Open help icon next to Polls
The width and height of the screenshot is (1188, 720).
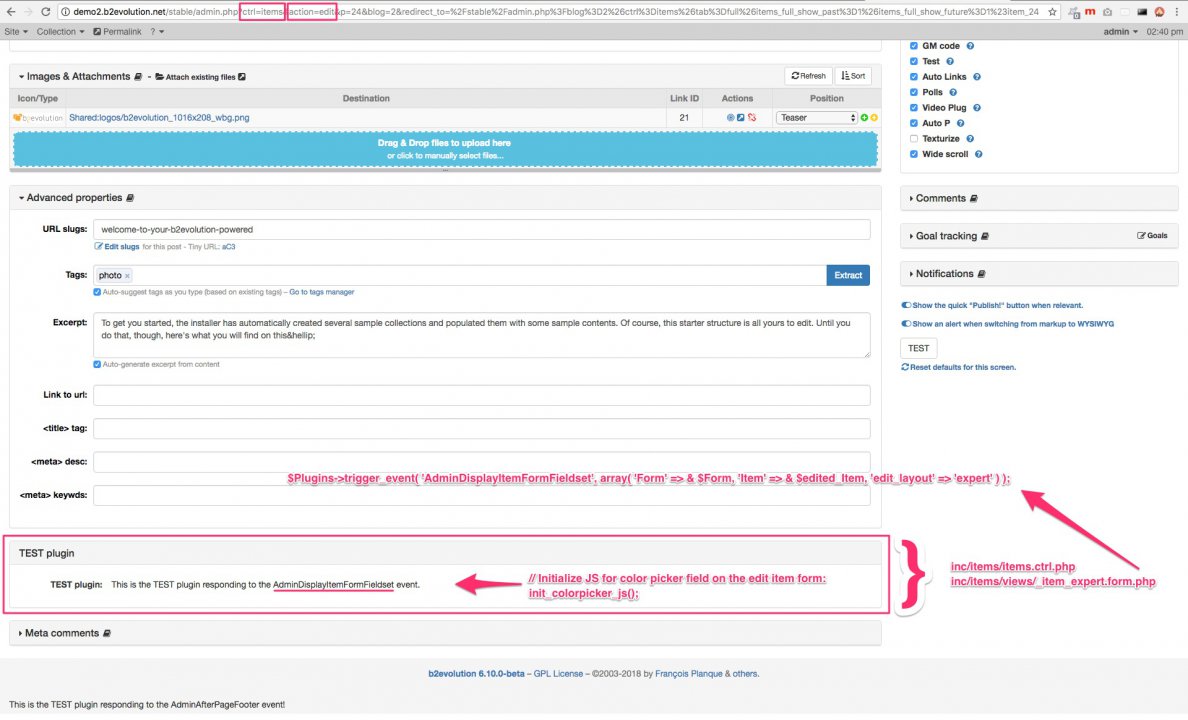[x=953, y=92]
